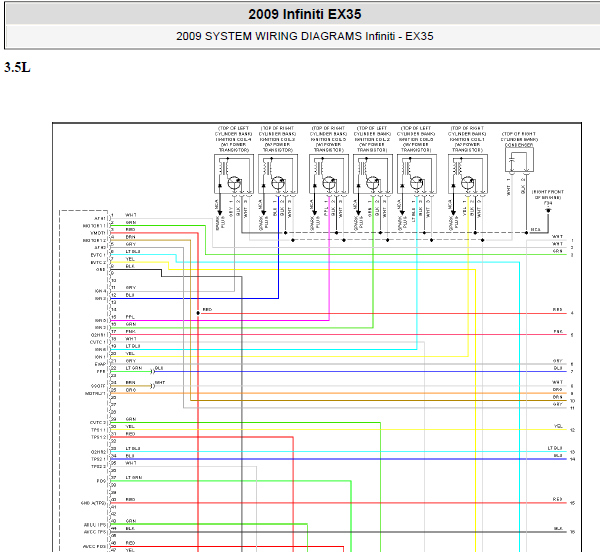
Task: Select the Ignition Coil 4 transistor symbol
Action: click(234, 183)
